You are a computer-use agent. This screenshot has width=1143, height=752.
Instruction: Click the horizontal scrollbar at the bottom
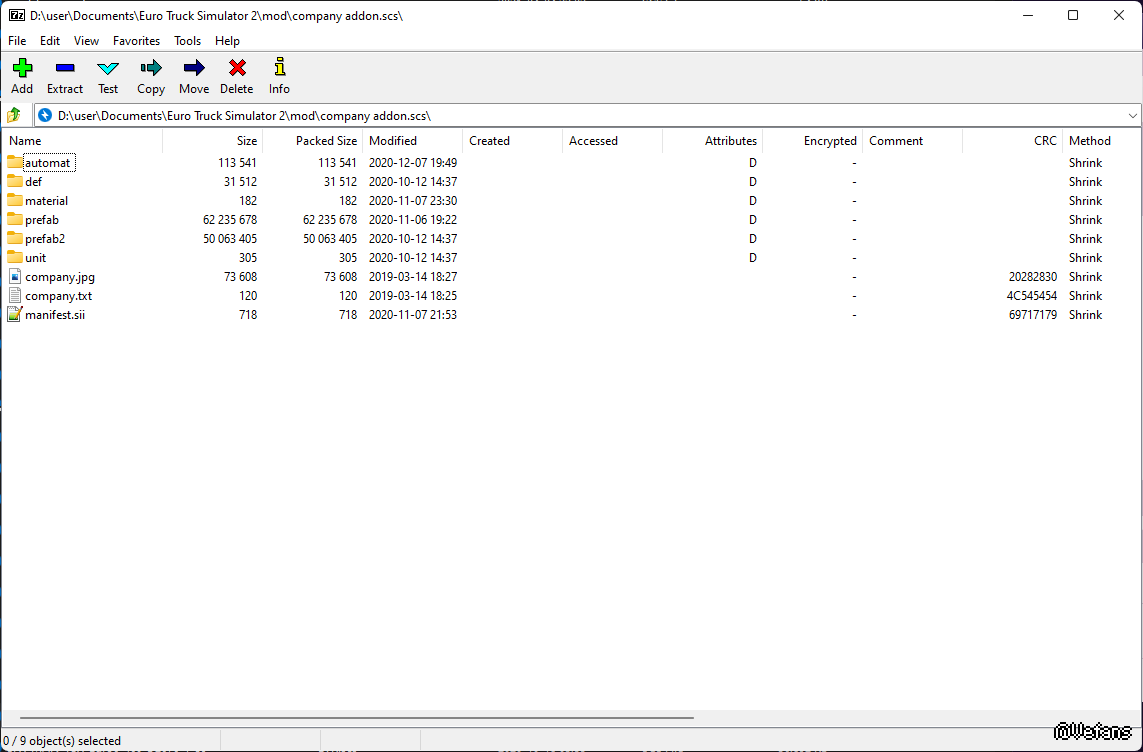coord(356,718)
